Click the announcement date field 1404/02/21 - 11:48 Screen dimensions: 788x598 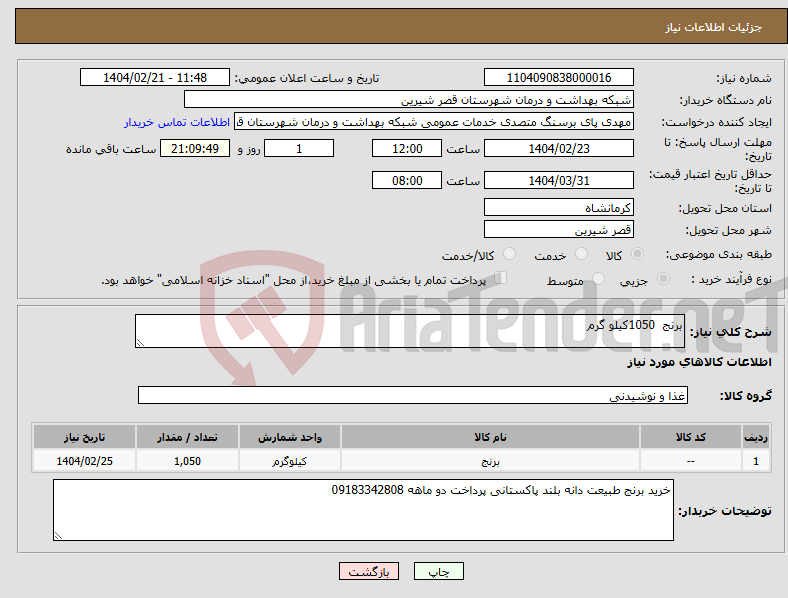coord(155,77)
